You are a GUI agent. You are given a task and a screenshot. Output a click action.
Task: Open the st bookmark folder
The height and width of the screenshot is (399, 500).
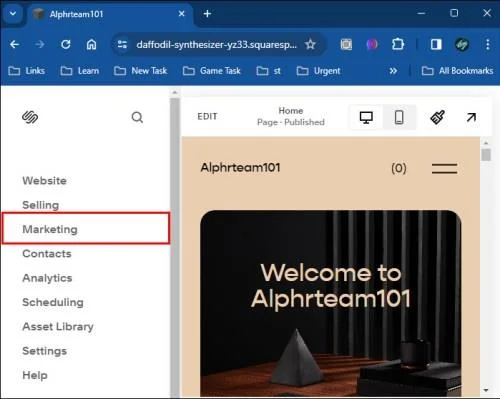[x=269, y=71]
